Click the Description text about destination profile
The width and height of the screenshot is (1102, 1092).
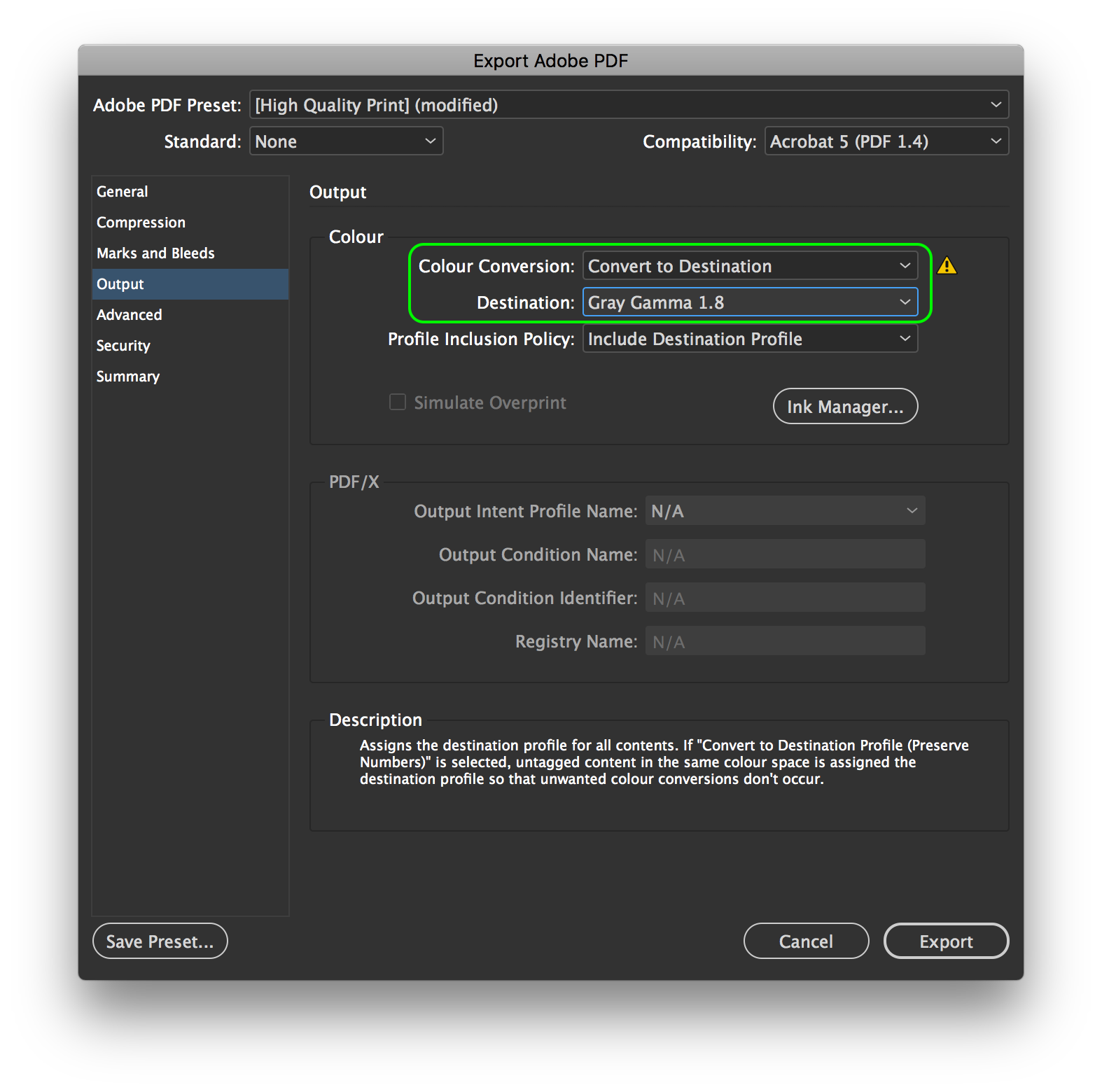pyautogui.click(x=664, y=762)
